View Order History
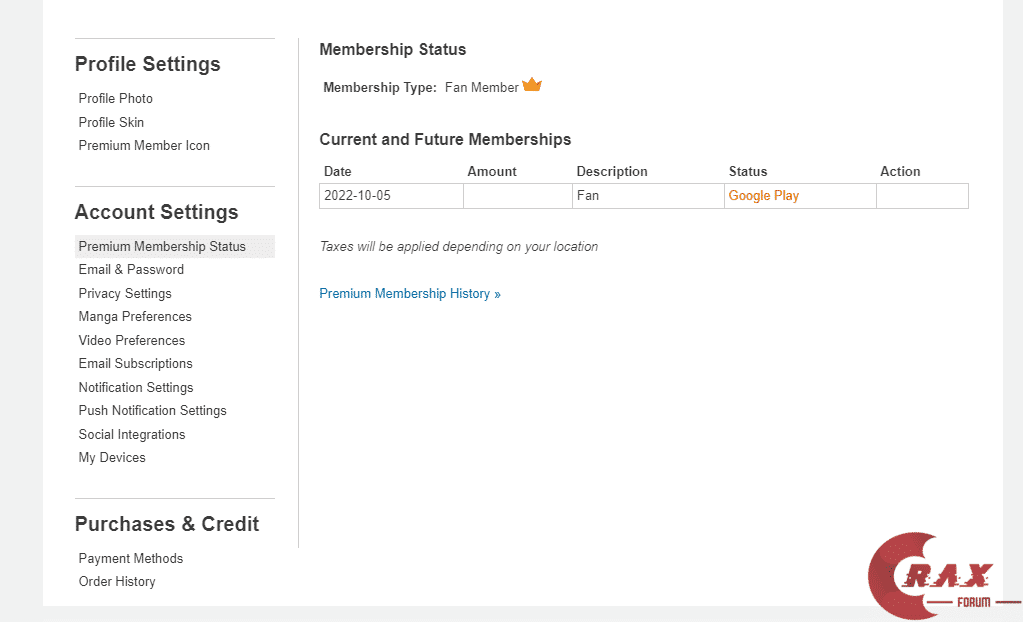Viewport: 1023px width, 622px height. 117,582
